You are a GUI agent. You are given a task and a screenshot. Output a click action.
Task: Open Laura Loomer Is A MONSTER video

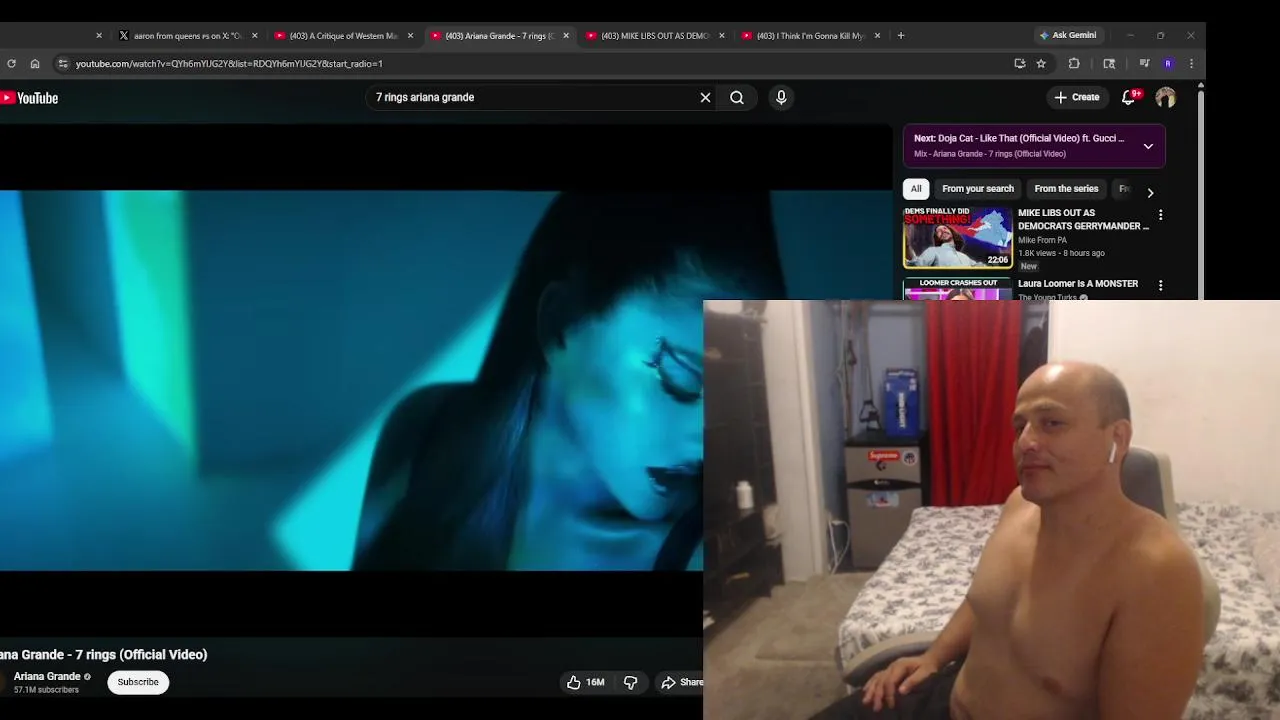(x=1078, y=284)
